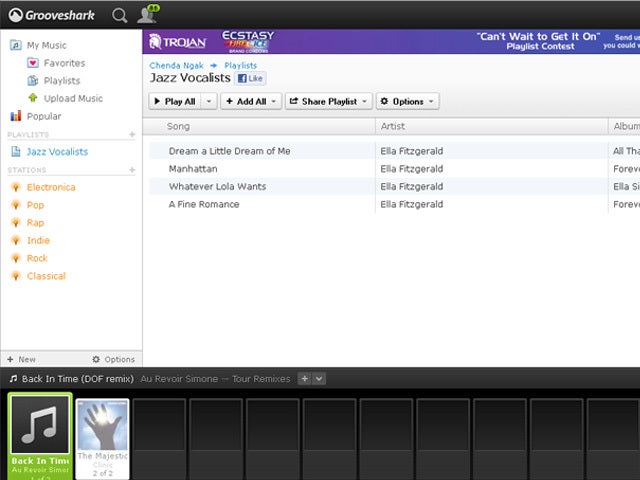Viewport: 640px width, 480px height.
Task: Add a new station with the plus icon
Action: click(132, 170)
